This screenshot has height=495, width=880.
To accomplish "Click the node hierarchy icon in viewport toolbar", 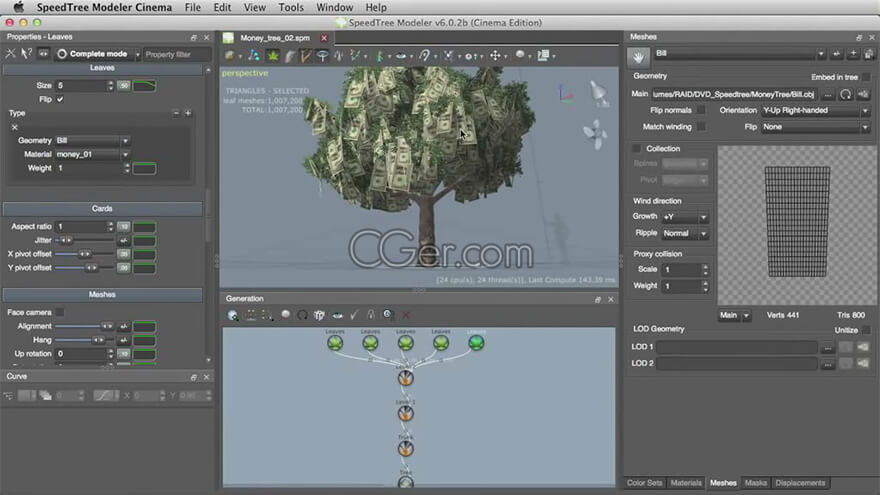I will (254, 56).
